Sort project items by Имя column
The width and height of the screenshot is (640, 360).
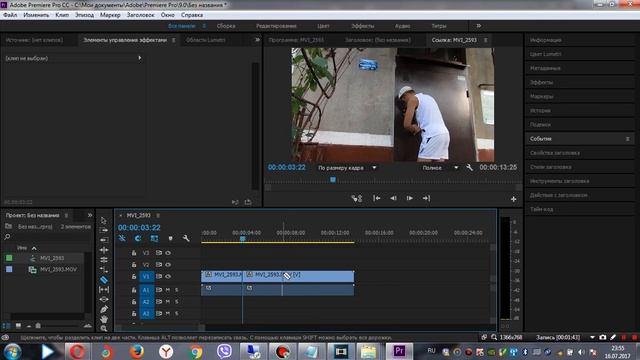coord(22,248)
